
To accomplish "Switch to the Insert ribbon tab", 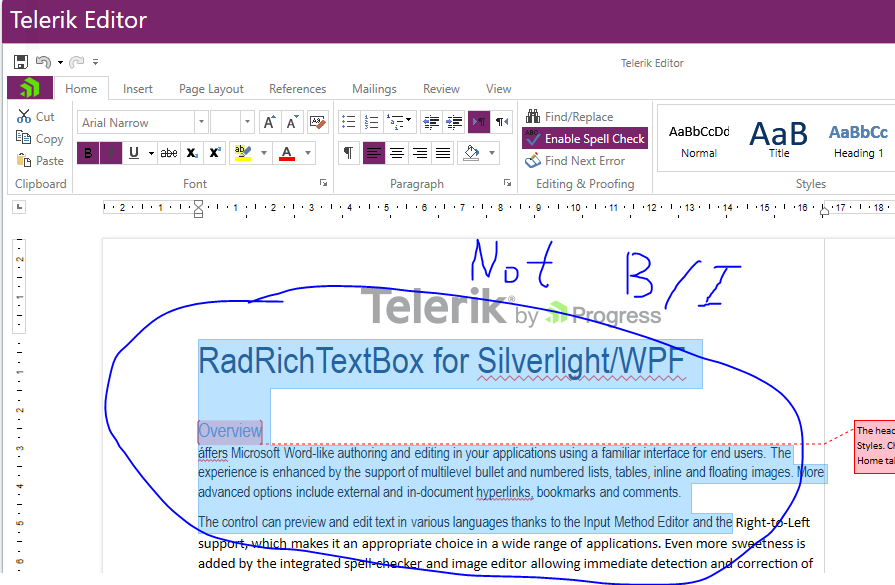I will (138, 89).
